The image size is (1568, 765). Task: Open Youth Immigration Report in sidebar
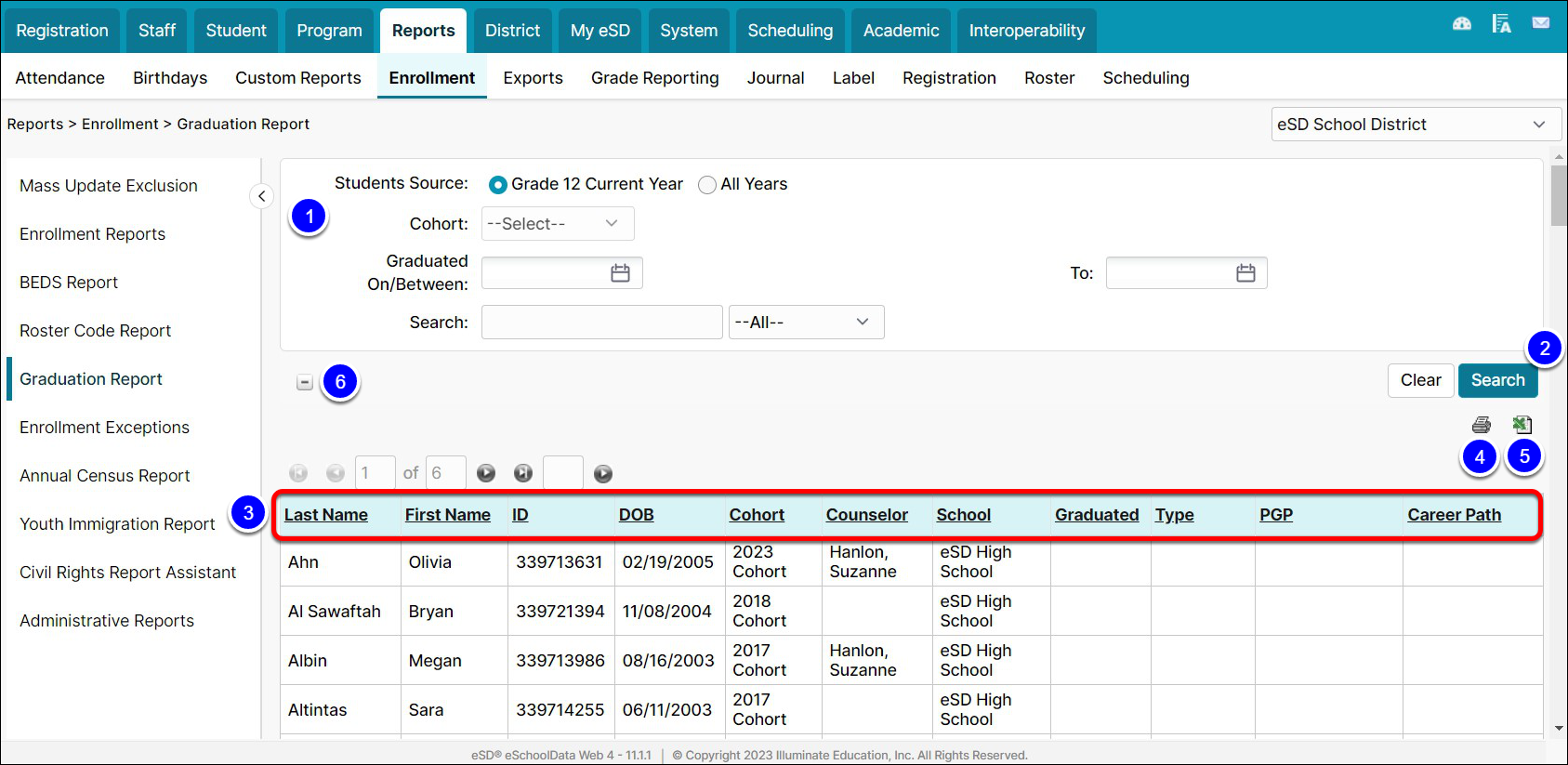pos(117,524)
